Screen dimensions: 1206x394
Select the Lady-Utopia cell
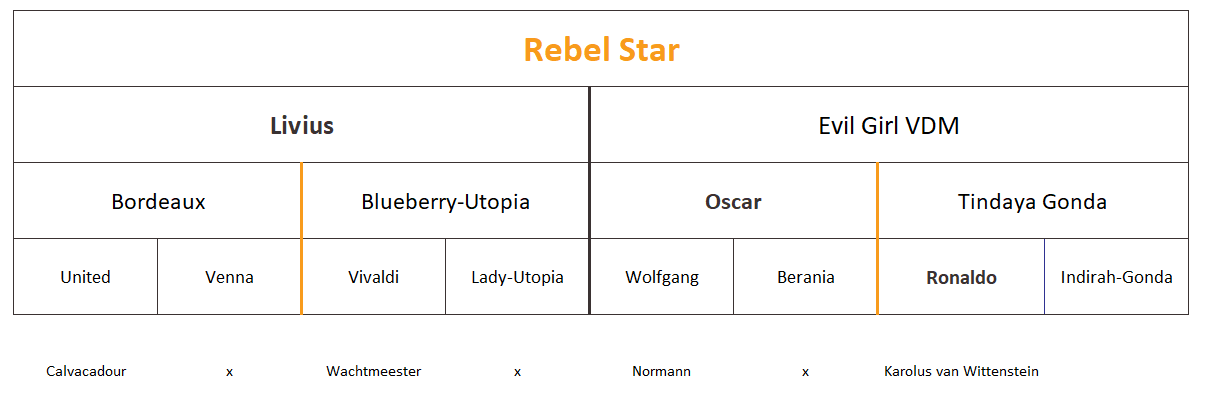(x=517, y=277)
